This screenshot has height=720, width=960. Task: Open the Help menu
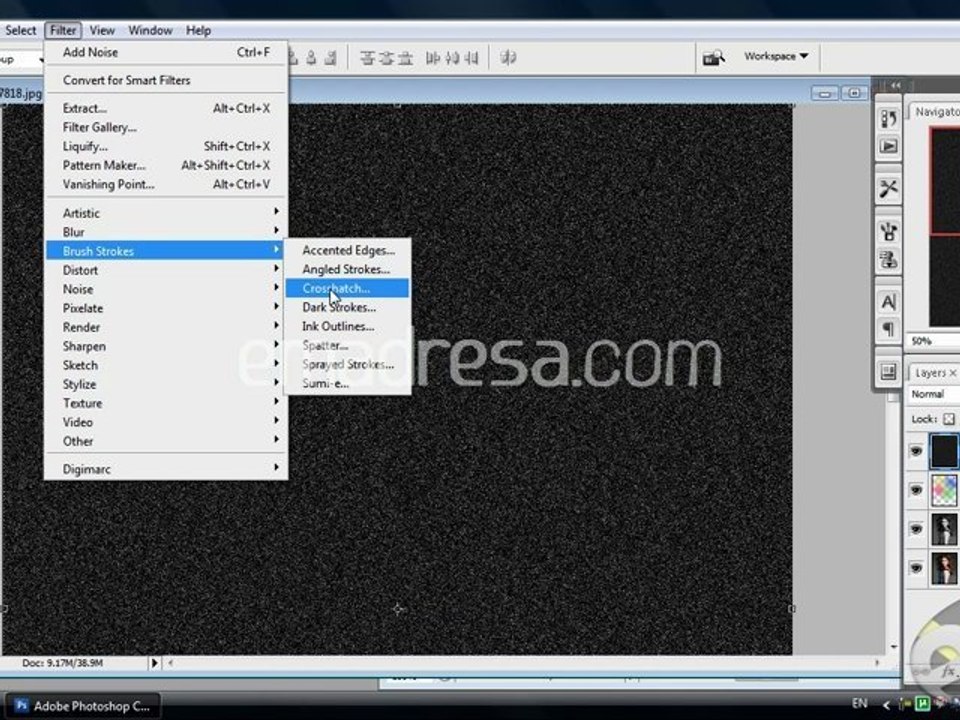198,30
